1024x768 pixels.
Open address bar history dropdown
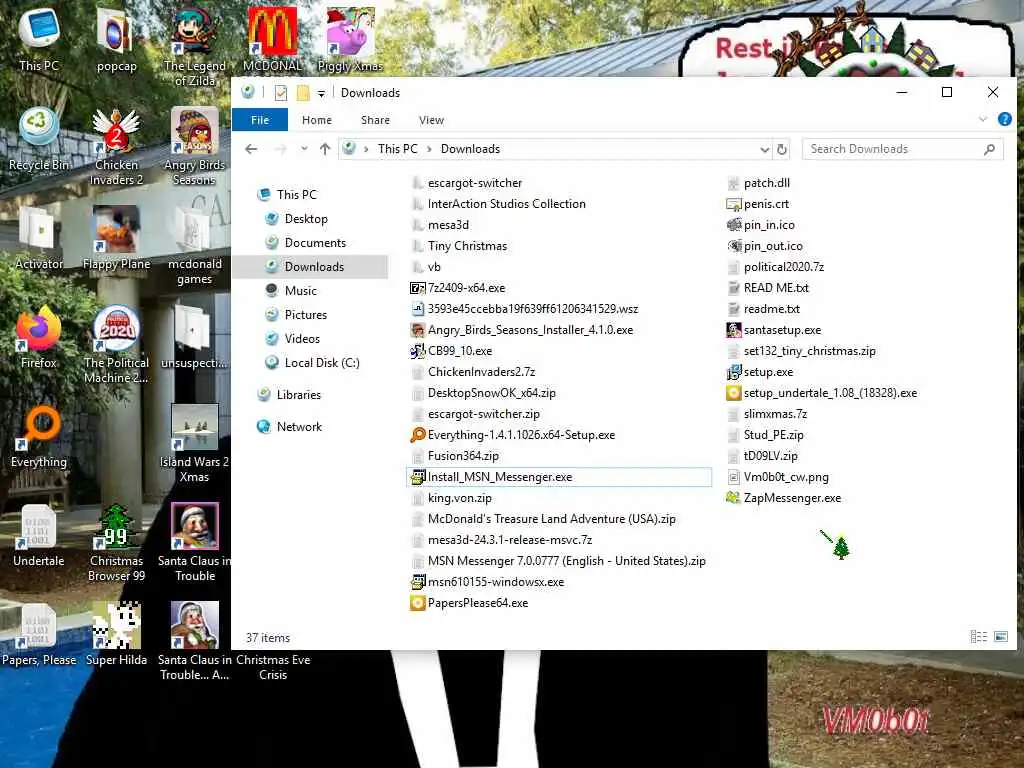(764, 150)
